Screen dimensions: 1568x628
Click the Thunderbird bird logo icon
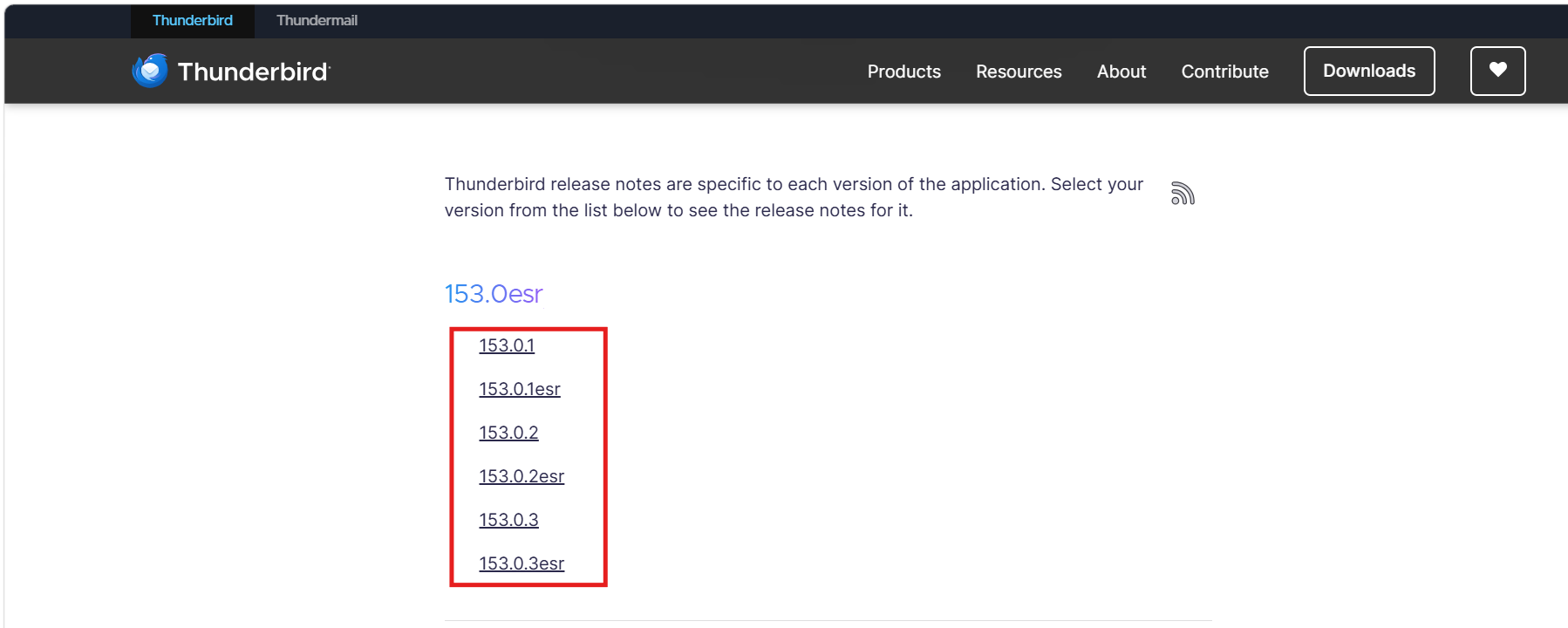[150, 71]
